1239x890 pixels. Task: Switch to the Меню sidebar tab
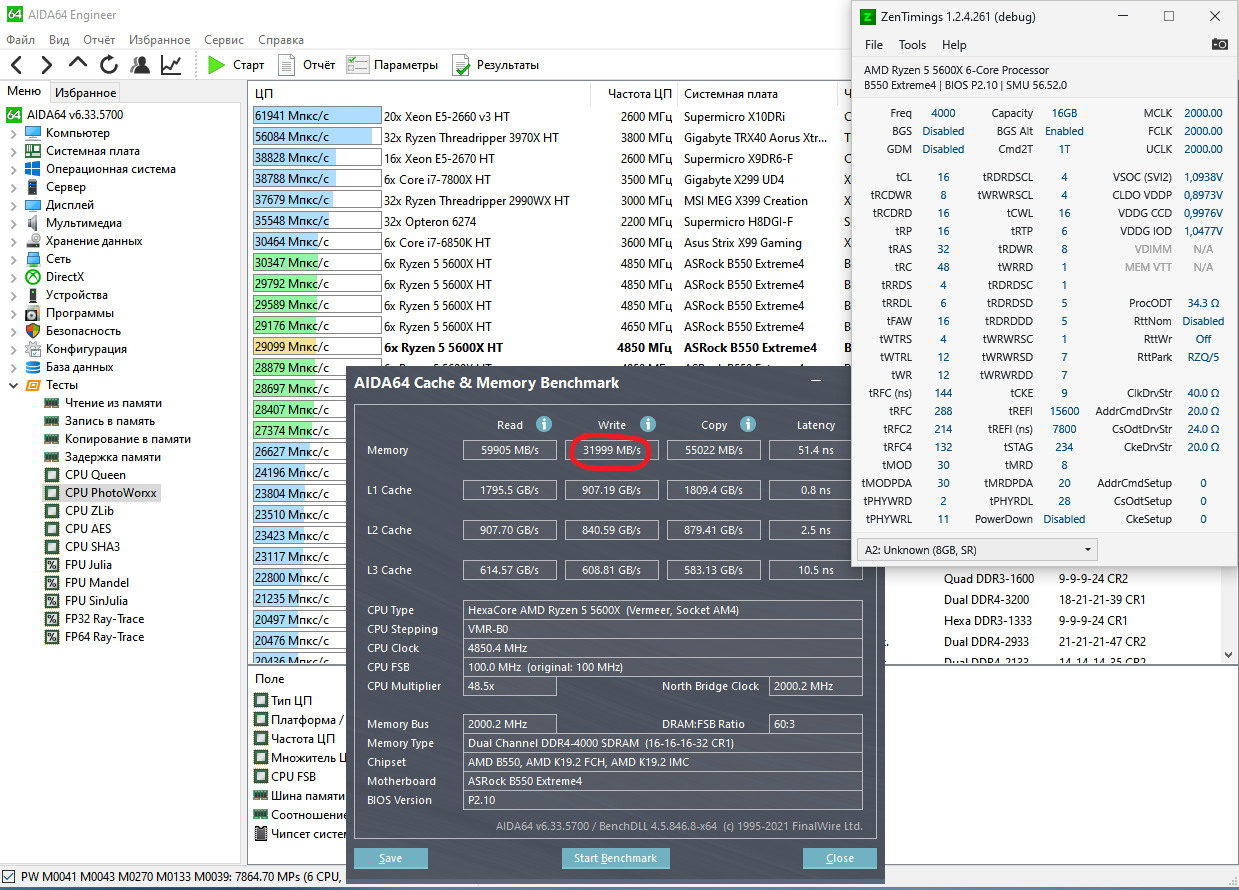coord(24,91)
